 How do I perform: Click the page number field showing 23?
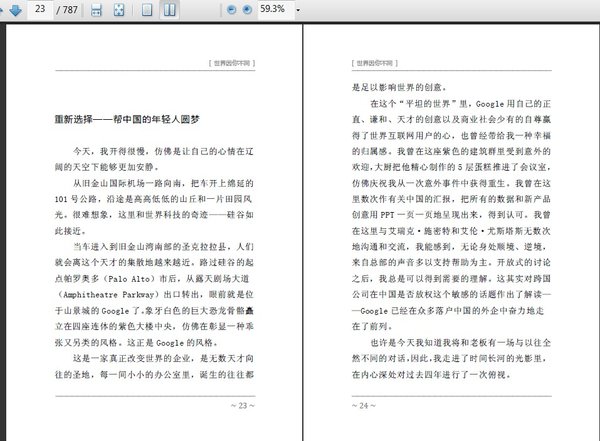[x=40, y=9]
